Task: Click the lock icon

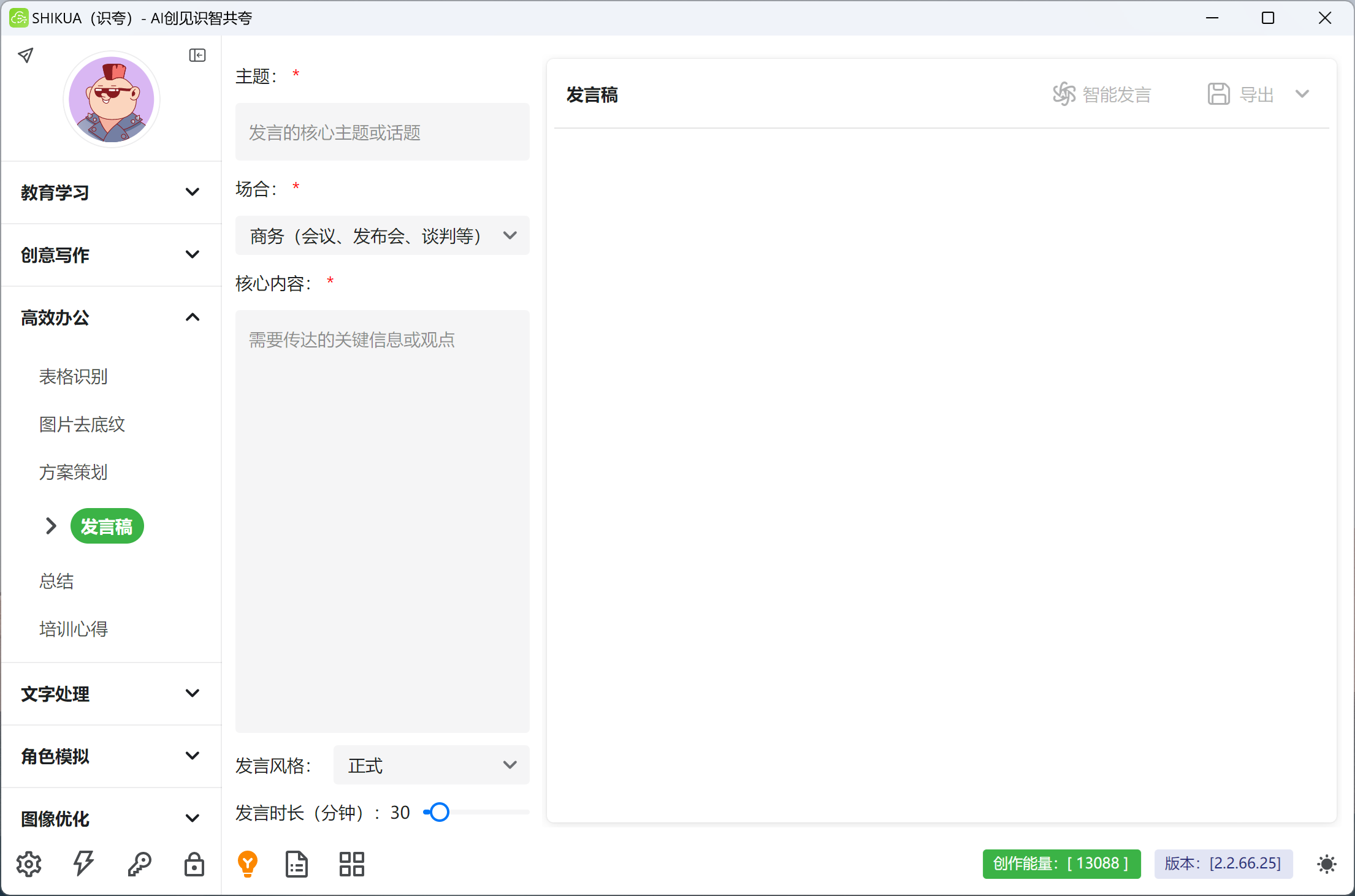Action: click(194, 864)
